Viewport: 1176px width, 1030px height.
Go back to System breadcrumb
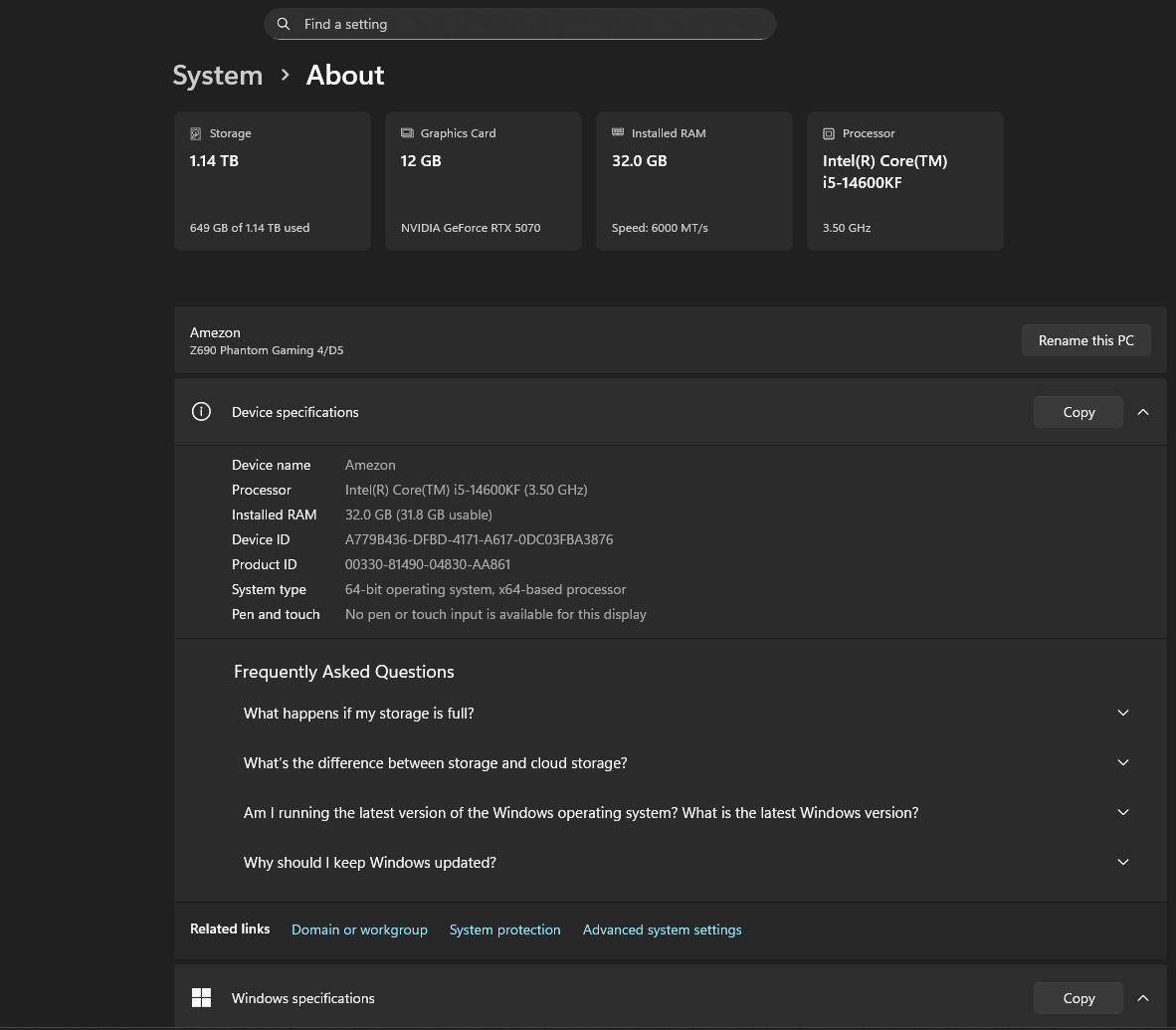(217, 76)
